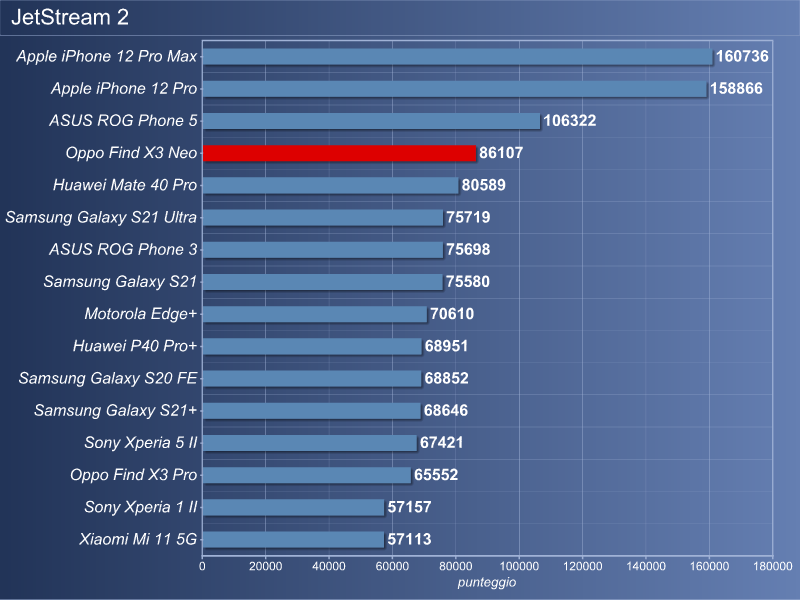Click the 80000 axis tick label
Image resolution: width=800 pixels, height=600 pixels.
click(x=456, y=566)
